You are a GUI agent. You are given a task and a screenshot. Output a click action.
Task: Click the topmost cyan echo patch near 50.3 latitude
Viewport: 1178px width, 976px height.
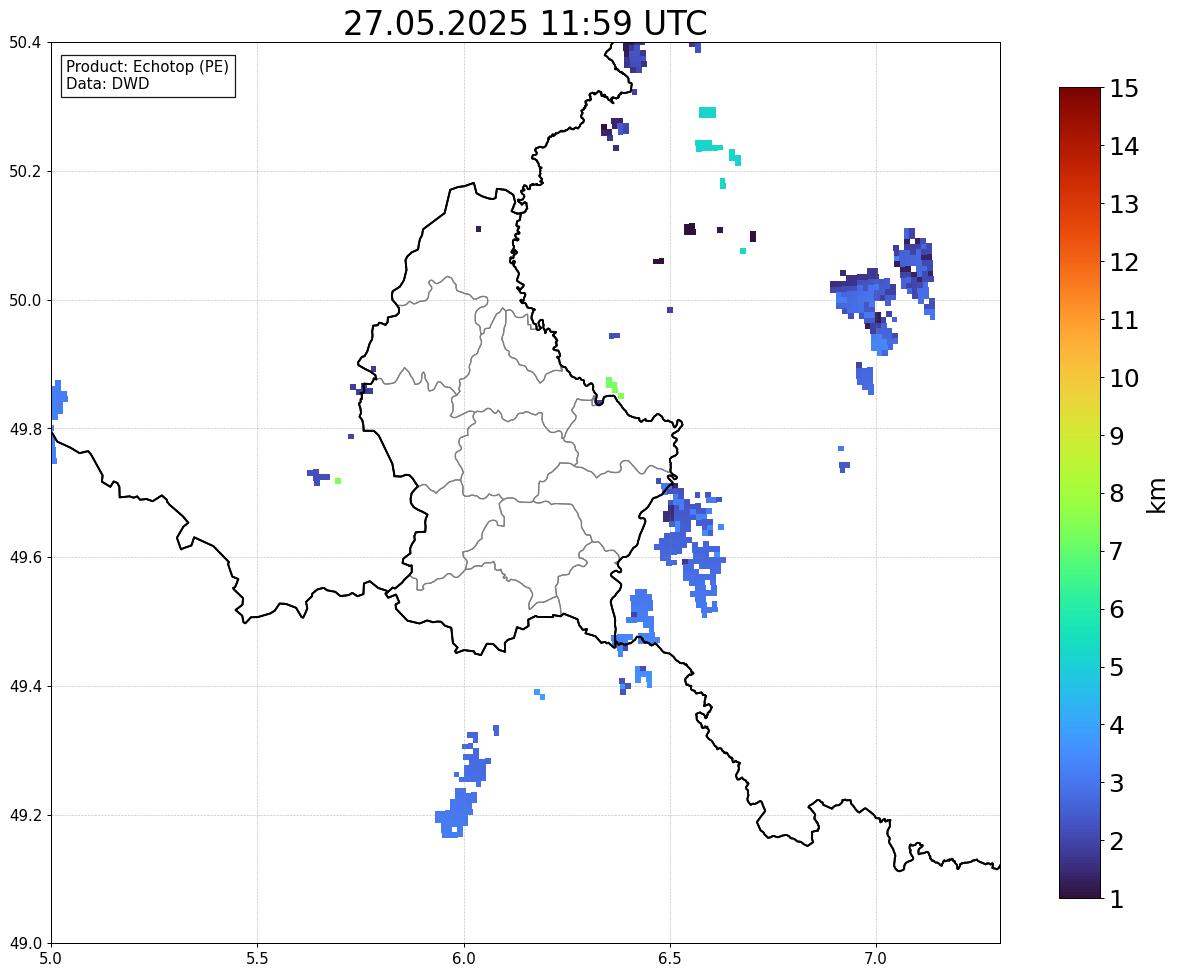pyautogui.click(x=707, y=112)
